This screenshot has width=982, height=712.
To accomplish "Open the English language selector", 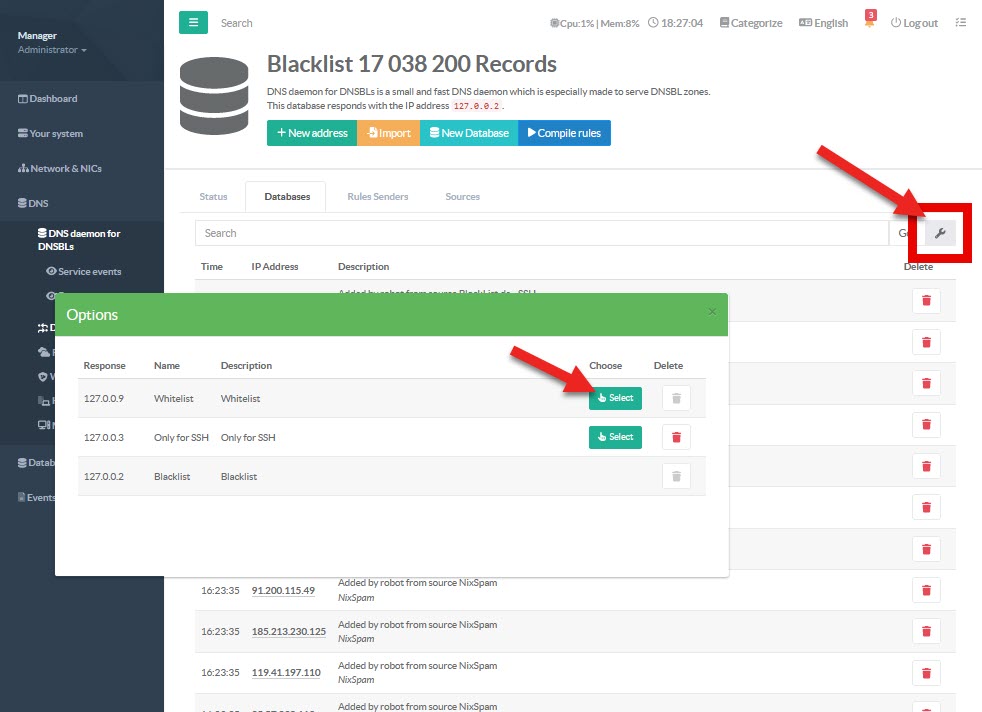I will coord(823,23).
